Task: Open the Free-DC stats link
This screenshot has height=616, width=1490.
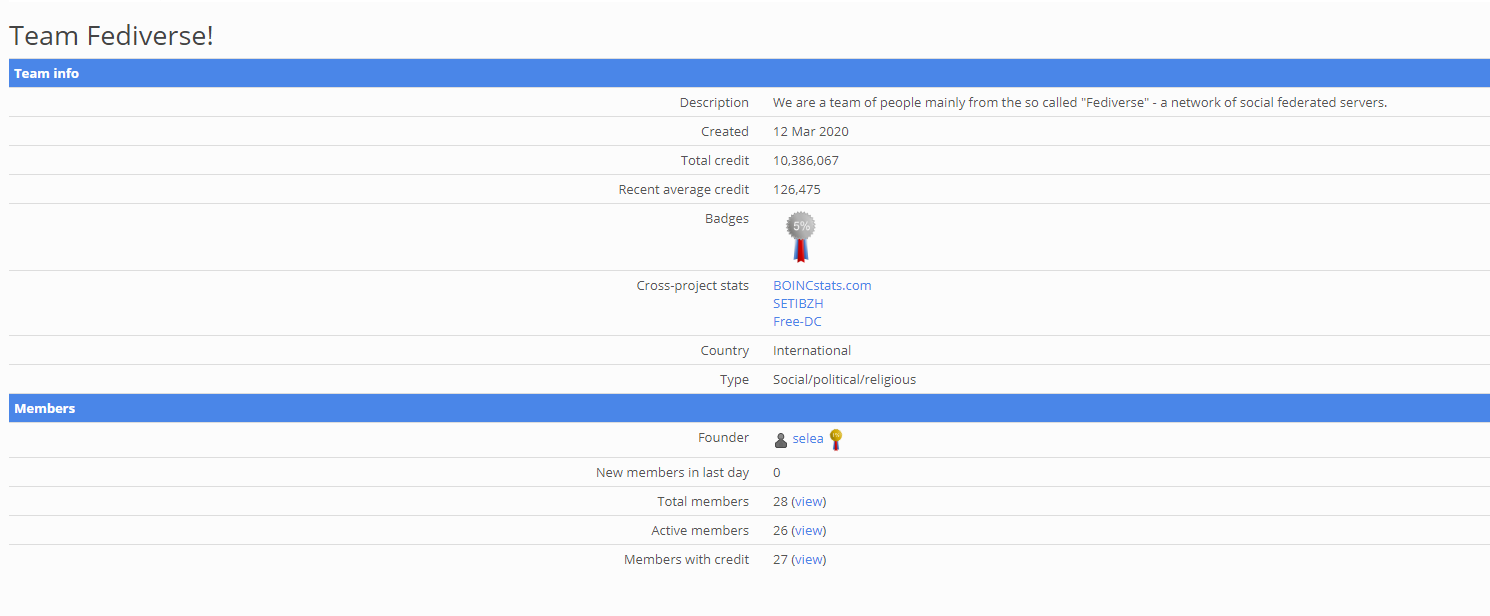Action: [x=797, y=321]
